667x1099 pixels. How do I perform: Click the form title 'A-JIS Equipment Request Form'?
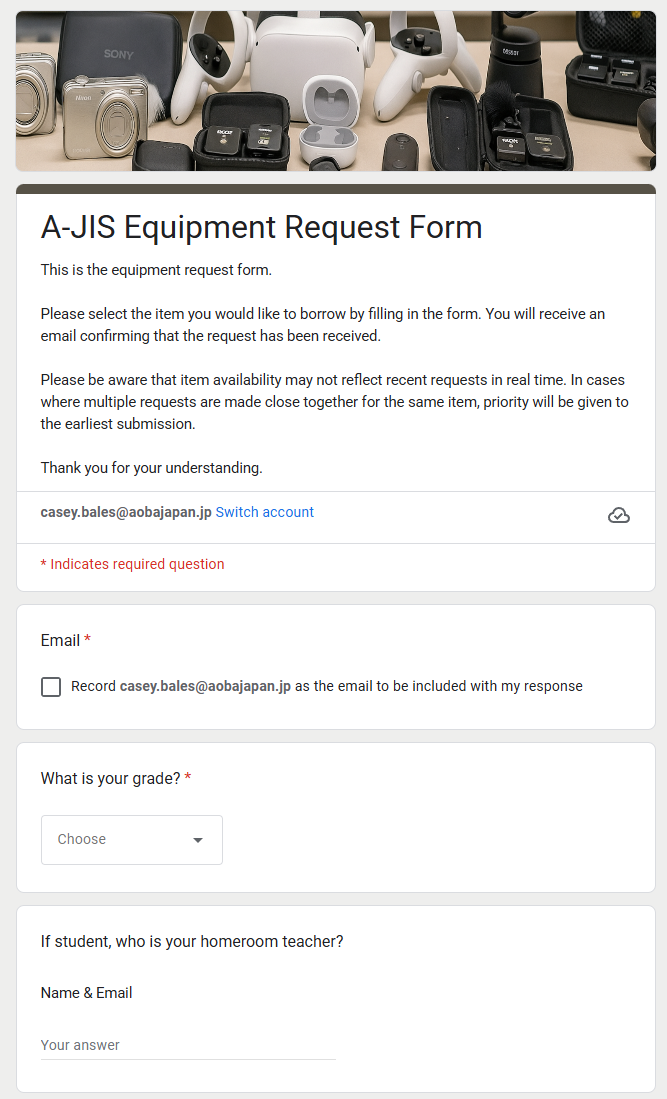click(261, 227)
